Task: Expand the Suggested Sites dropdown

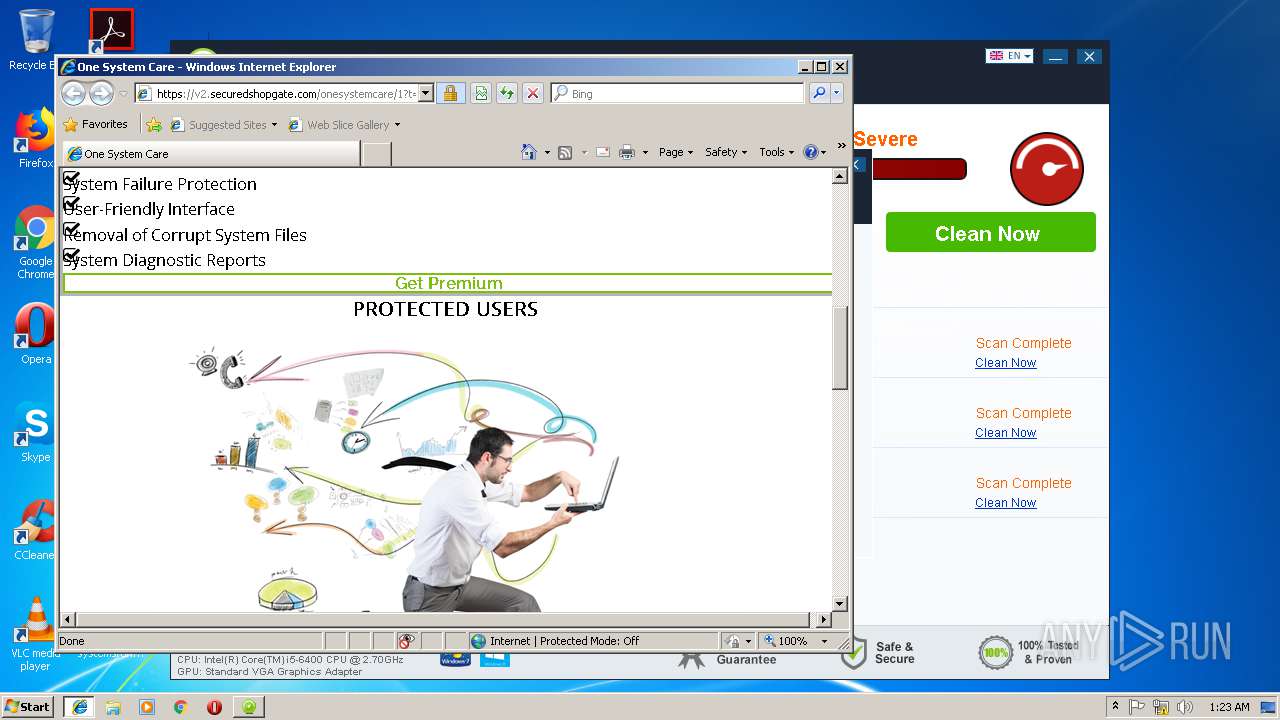Action: (275, 125)
